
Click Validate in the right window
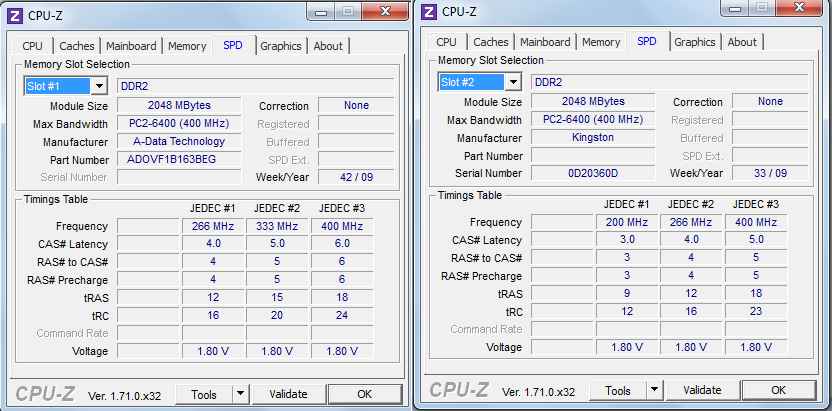(x=702, y=391)
